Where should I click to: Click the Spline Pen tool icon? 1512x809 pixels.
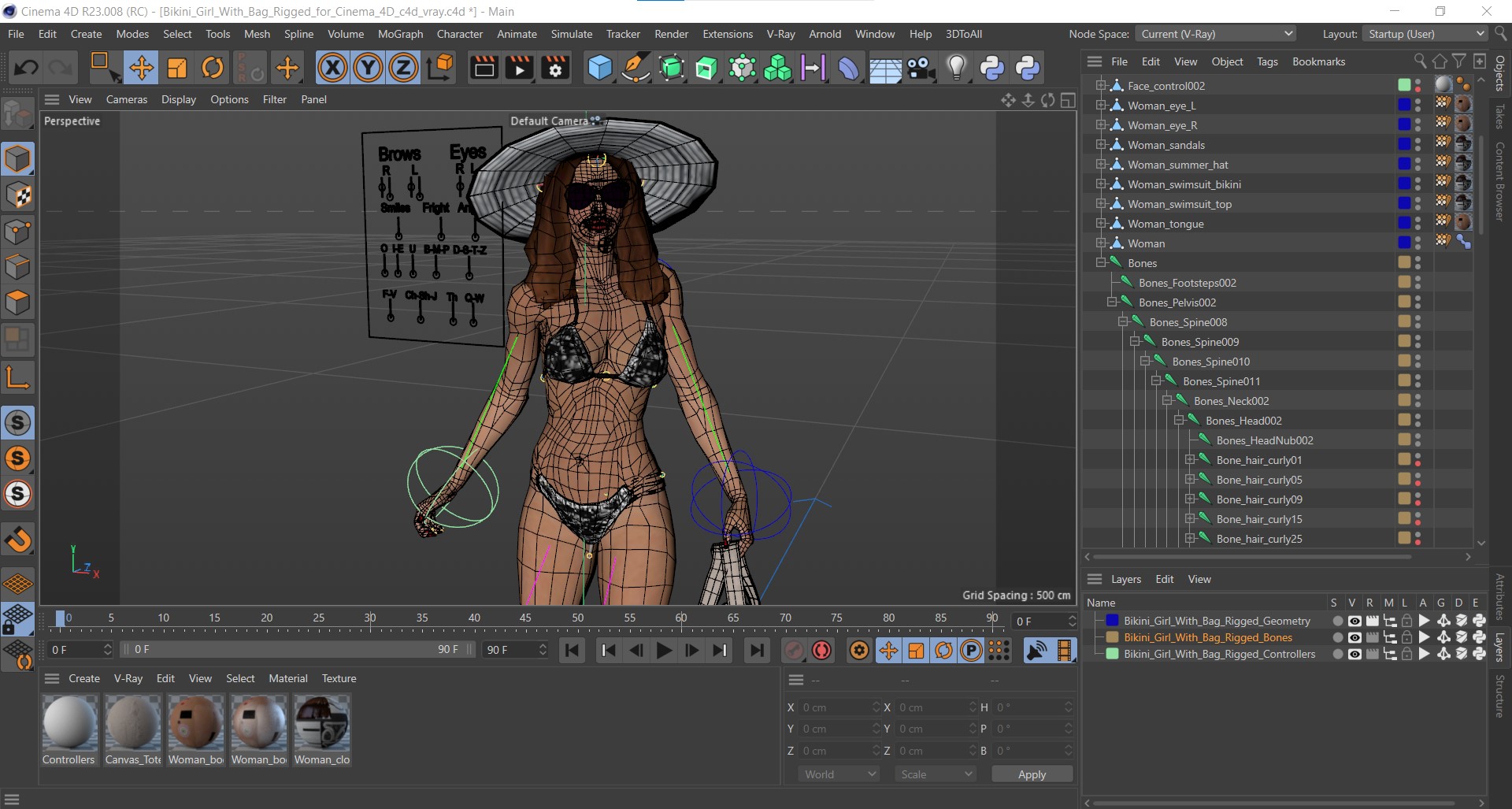635,68
